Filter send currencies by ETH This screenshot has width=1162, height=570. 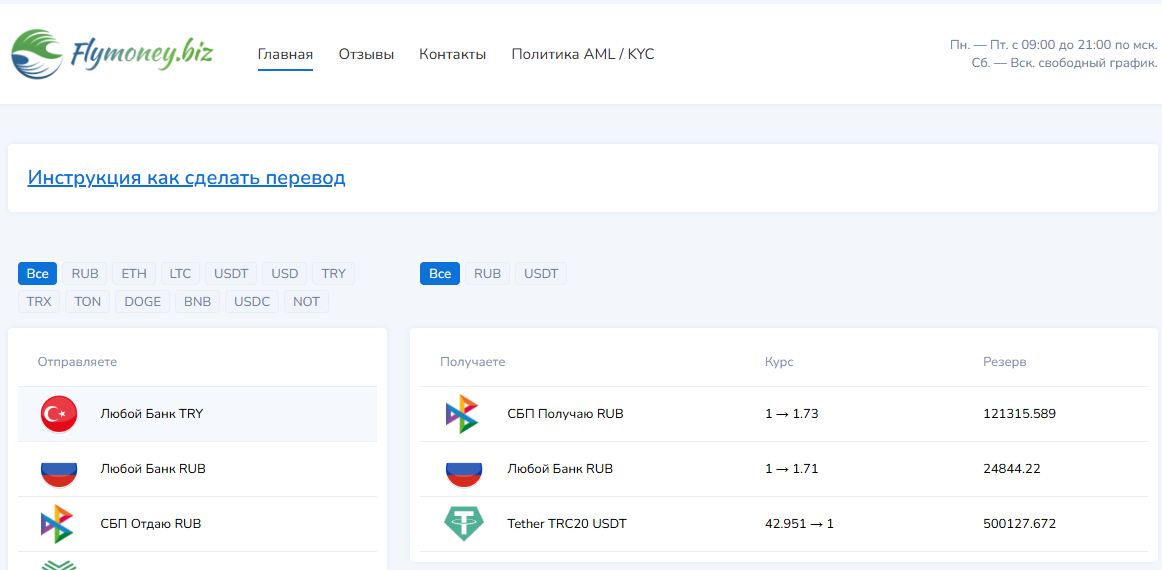tap(134, 274)
